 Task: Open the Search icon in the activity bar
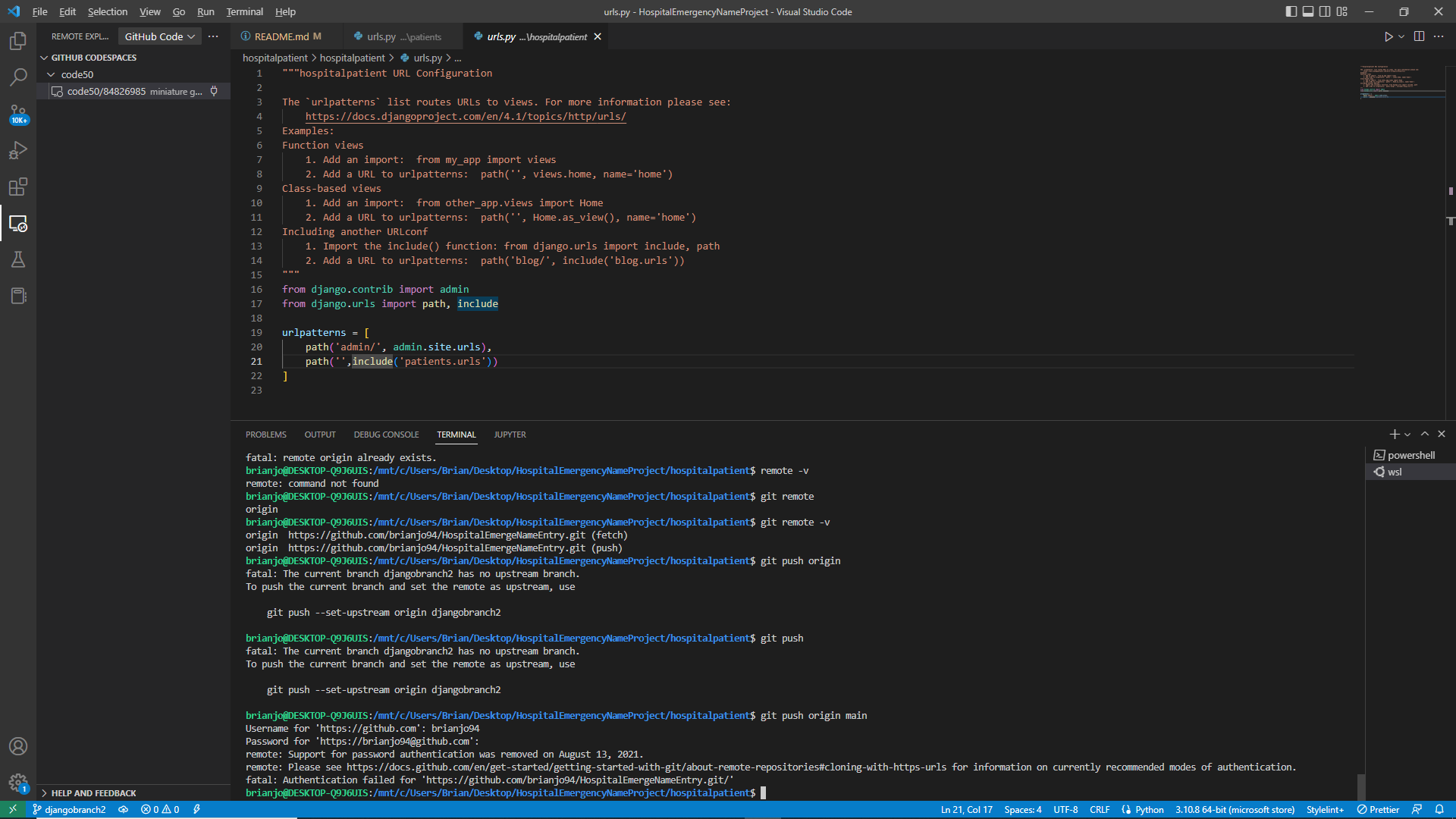pos(18,77)
